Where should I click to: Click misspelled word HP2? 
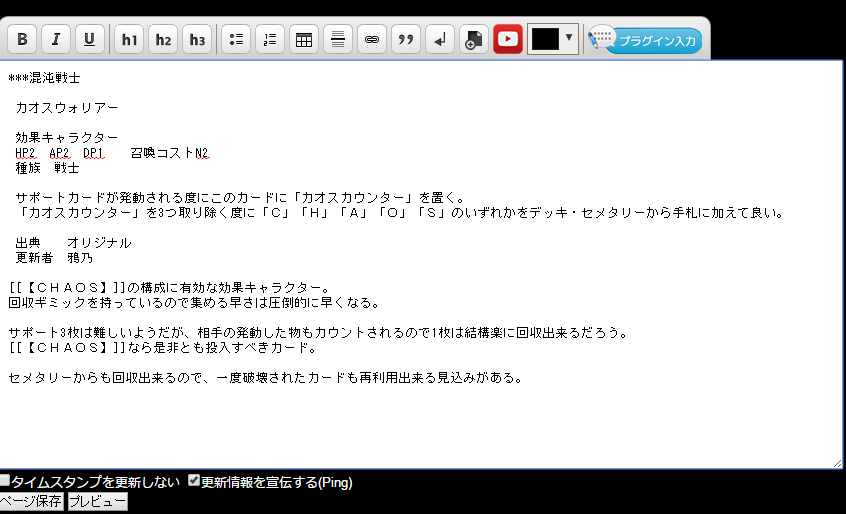pos(25,153)
